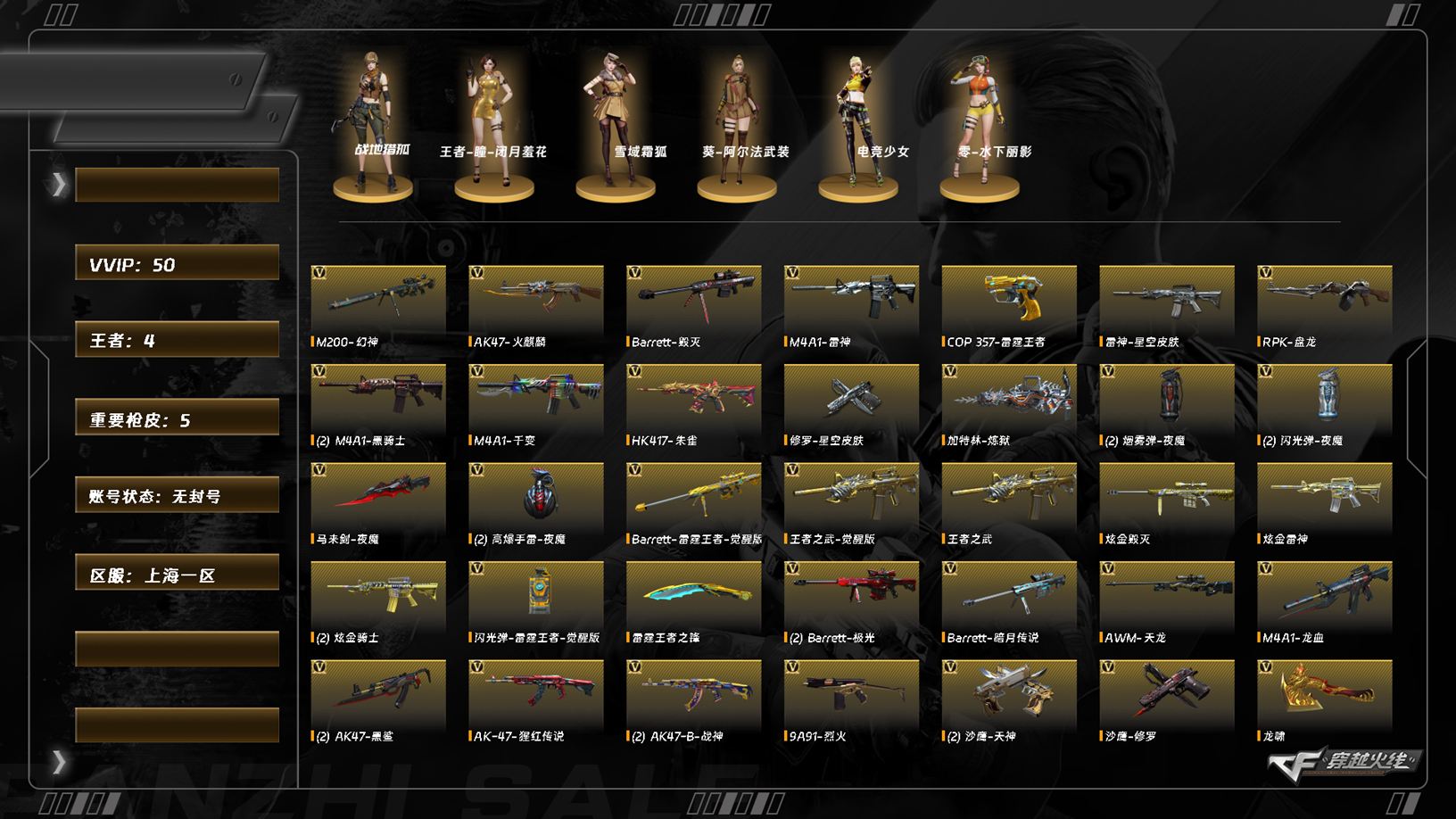Click the 账号状态: 无封号 status bar
The height and width of the screenshot is (819, 1456).
tap(177, 495)
